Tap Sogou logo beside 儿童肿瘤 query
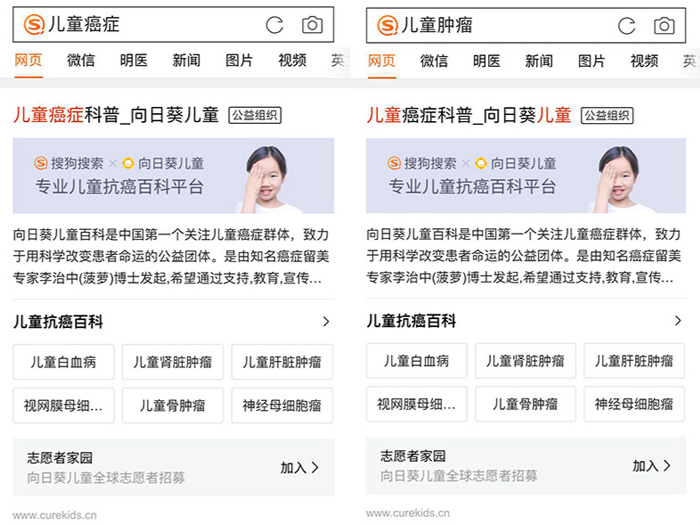This screenshot has height=525, width=700. point(388,25)
